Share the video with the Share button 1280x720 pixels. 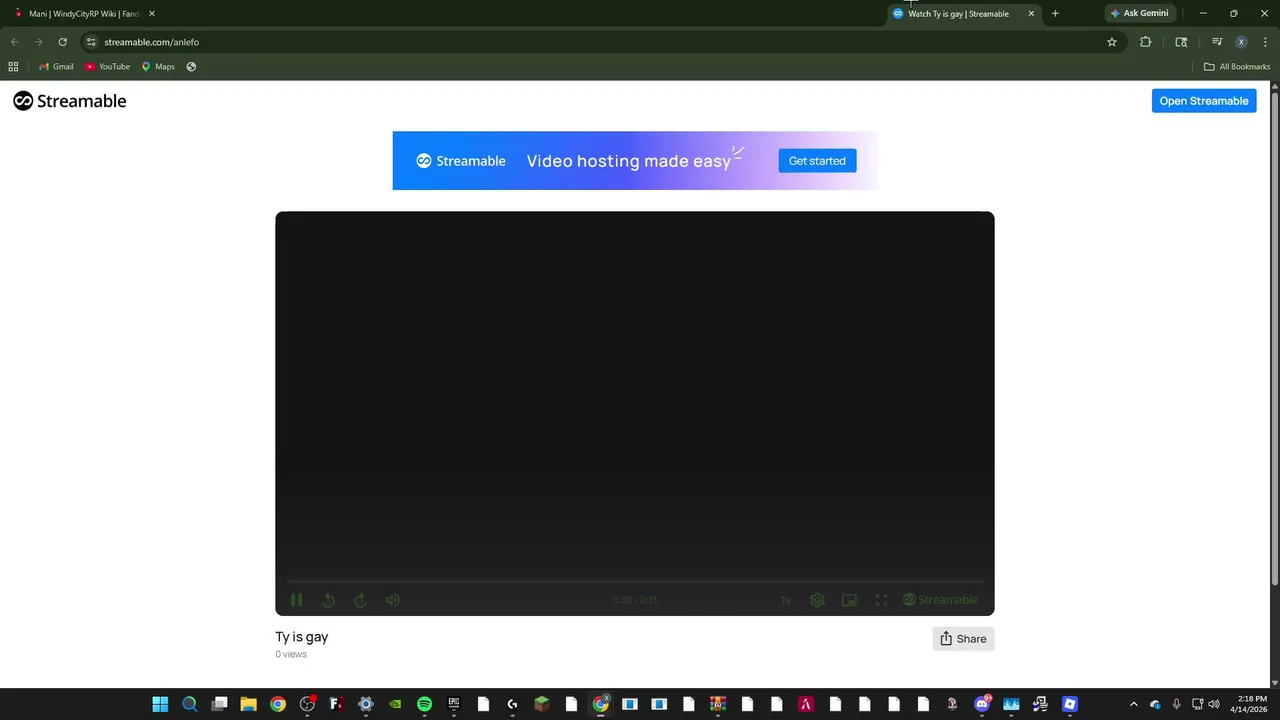pyautogui.click(x=963, y=639)
